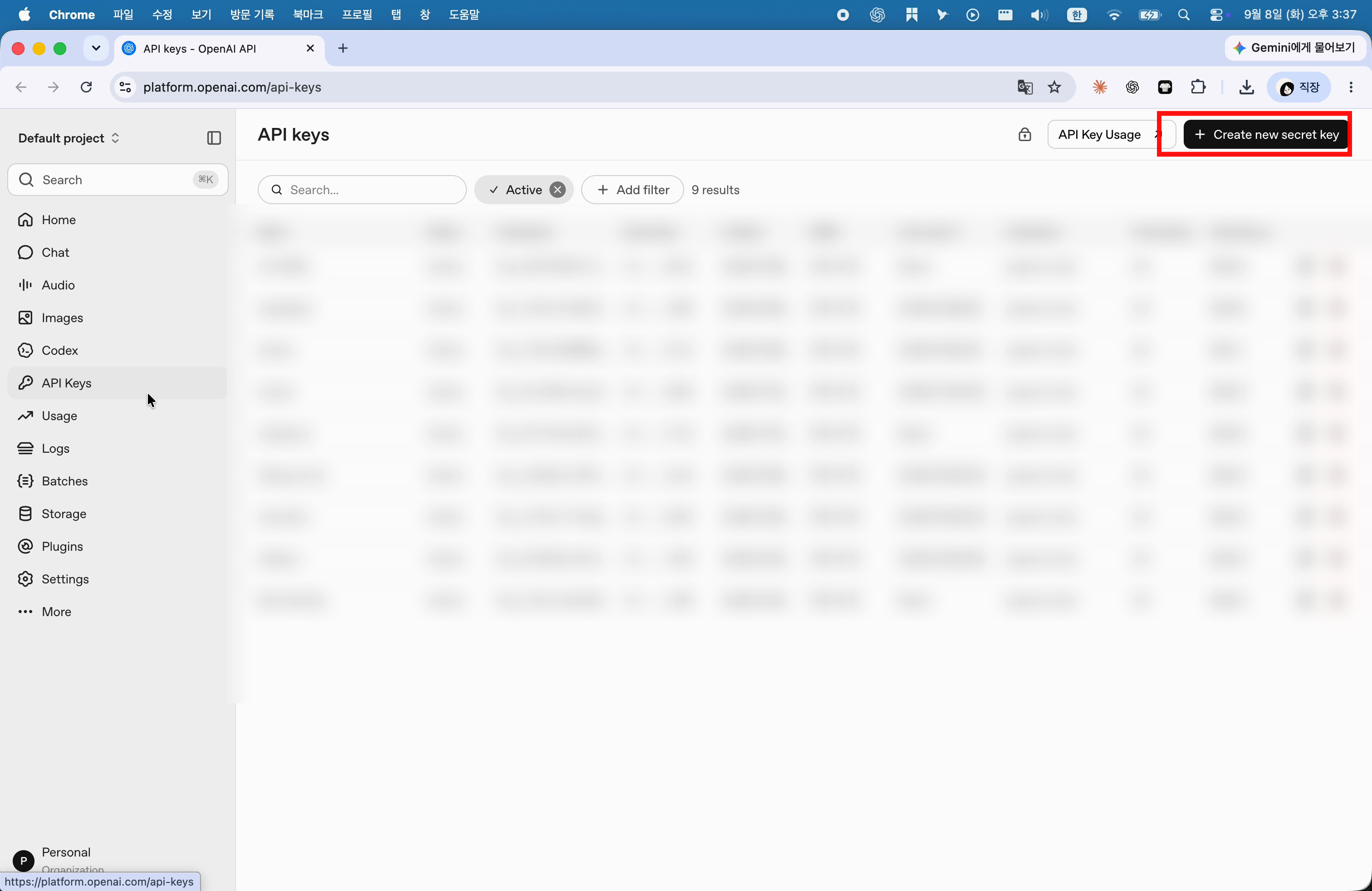Open the 보기 menu
This screenshot has height=891, width=1372.
201,15
